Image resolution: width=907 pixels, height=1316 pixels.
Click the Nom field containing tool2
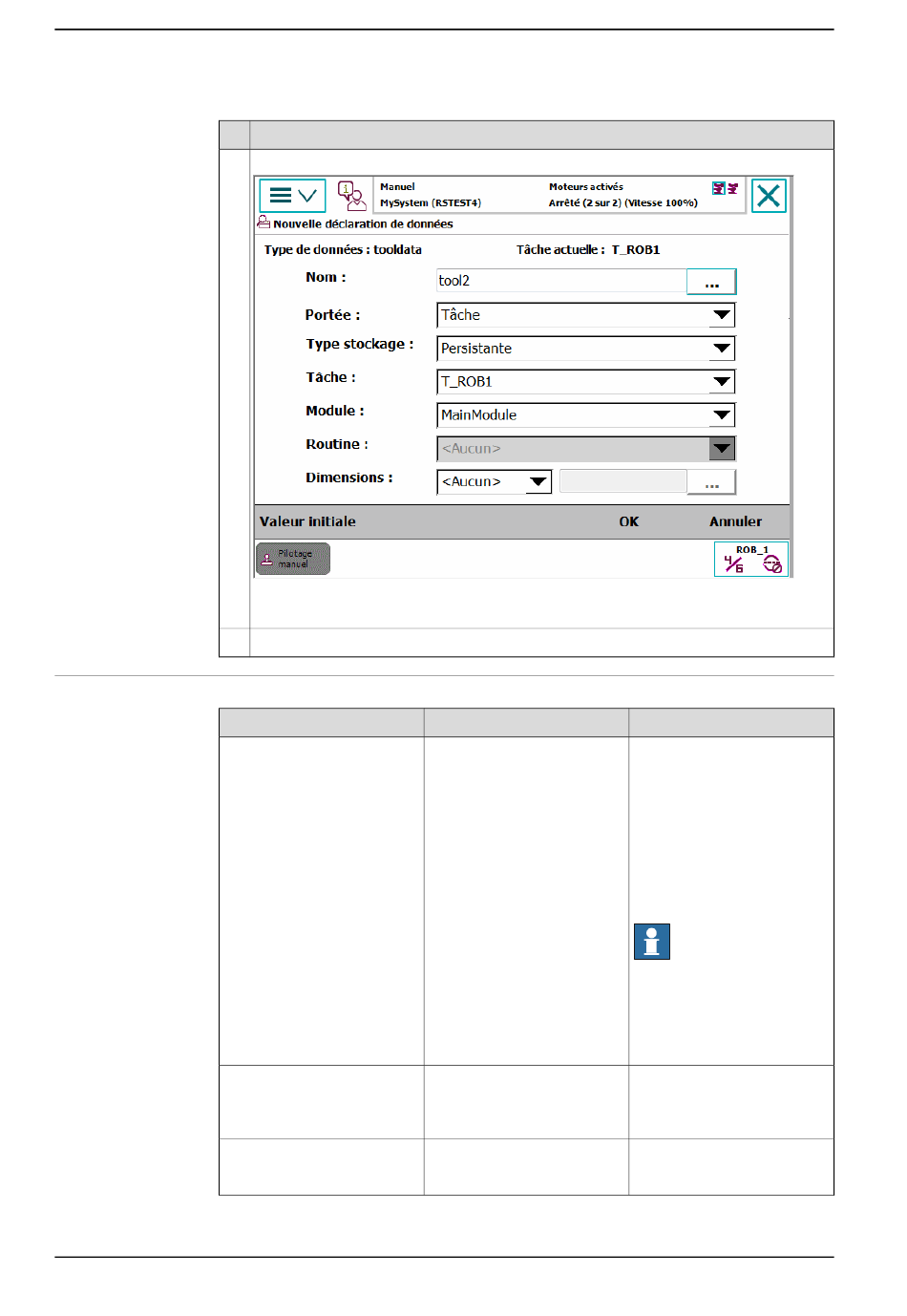point(560,281)
